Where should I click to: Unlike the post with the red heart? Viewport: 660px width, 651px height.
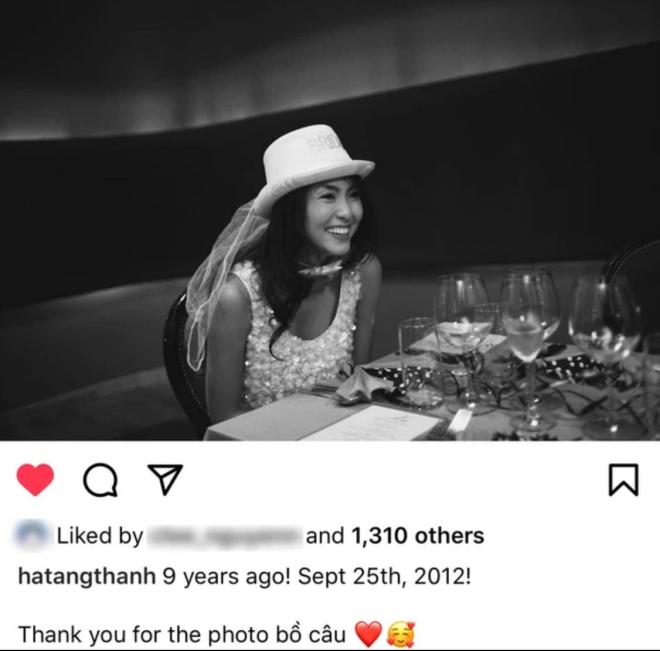click(x=35, y=479)
